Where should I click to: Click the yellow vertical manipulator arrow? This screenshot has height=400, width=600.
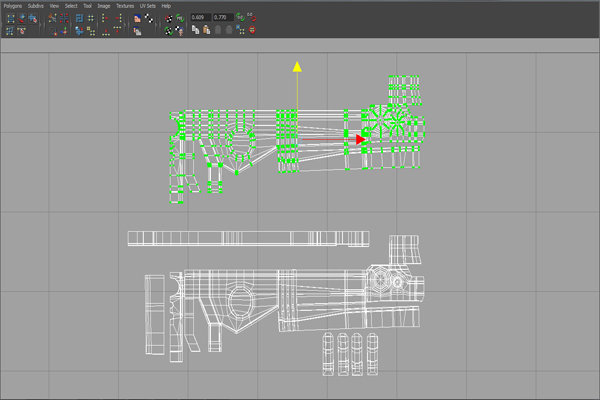point(297,67)
